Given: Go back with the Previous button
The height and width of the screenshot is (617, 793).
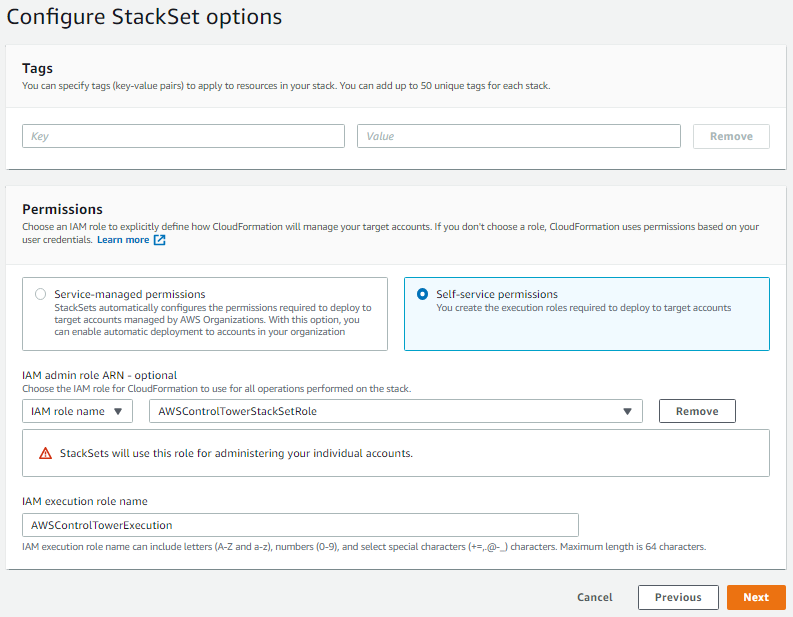Looking at the screenshot, I should pyautogui.click(x=678, y=597).
